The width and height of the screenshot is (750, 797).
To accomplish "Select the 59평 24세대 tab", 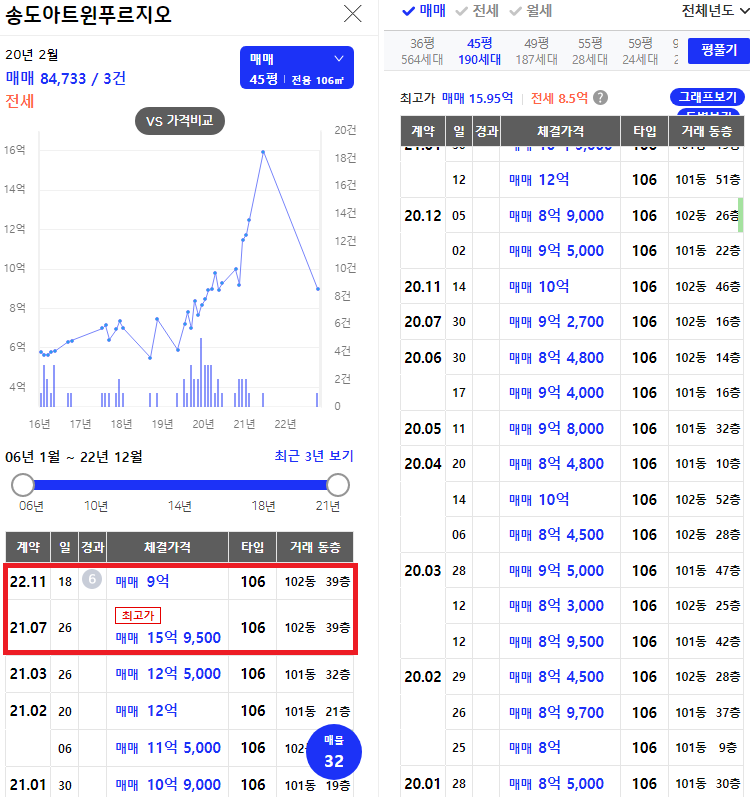I will pos(640,51).
